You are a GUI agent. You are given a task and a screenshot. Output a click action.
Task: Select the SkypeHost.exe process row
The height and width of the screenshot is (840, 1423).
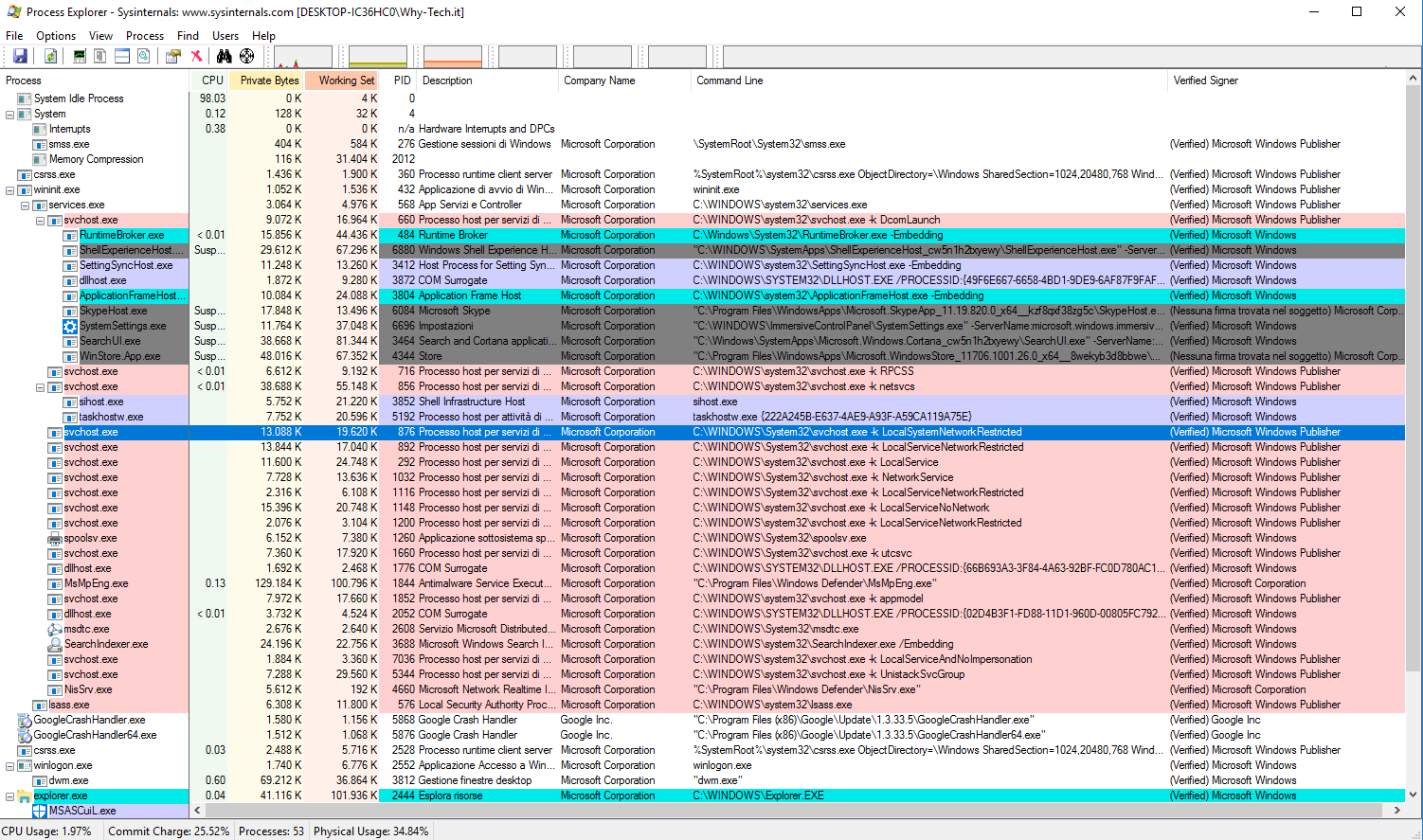(x=703, y=311)
